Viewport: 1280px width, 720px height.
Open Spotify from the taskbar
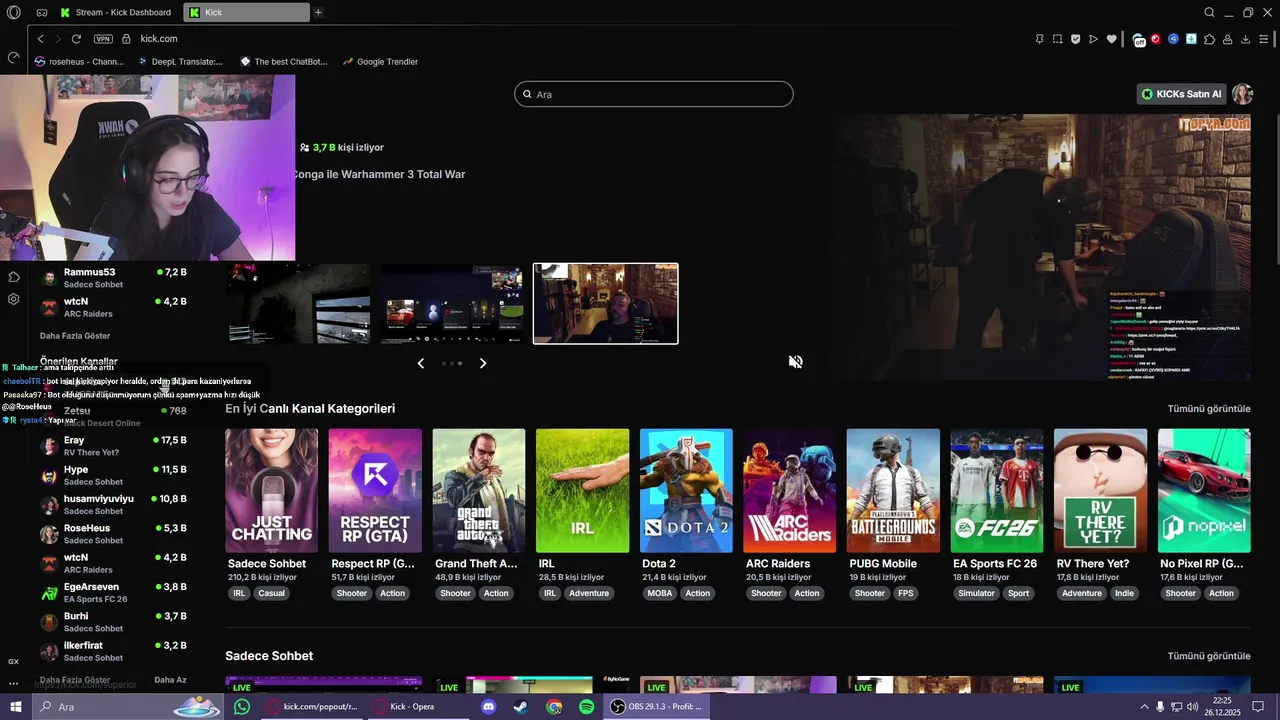pyautogui.click(x=586, y=707)
